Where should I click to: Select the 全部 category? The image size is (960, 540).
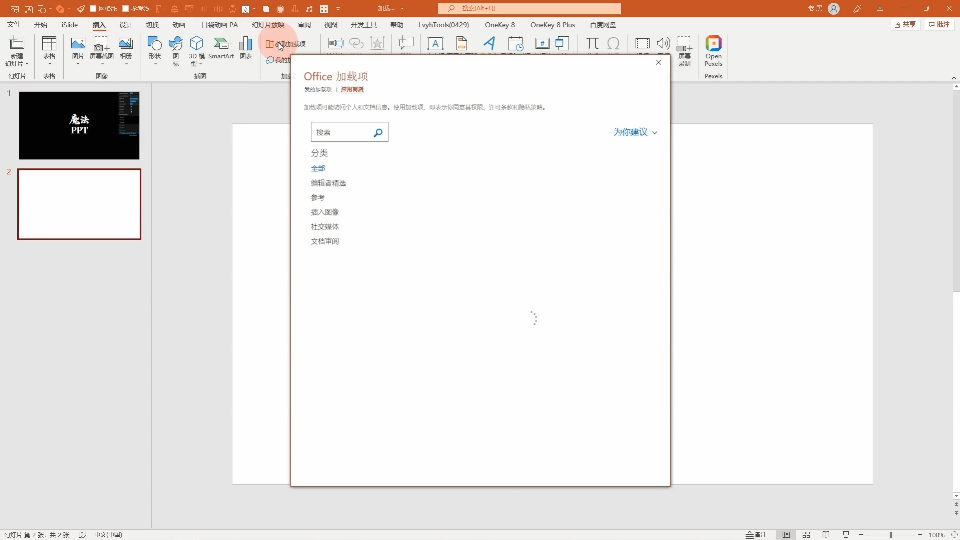coord(318,168)
